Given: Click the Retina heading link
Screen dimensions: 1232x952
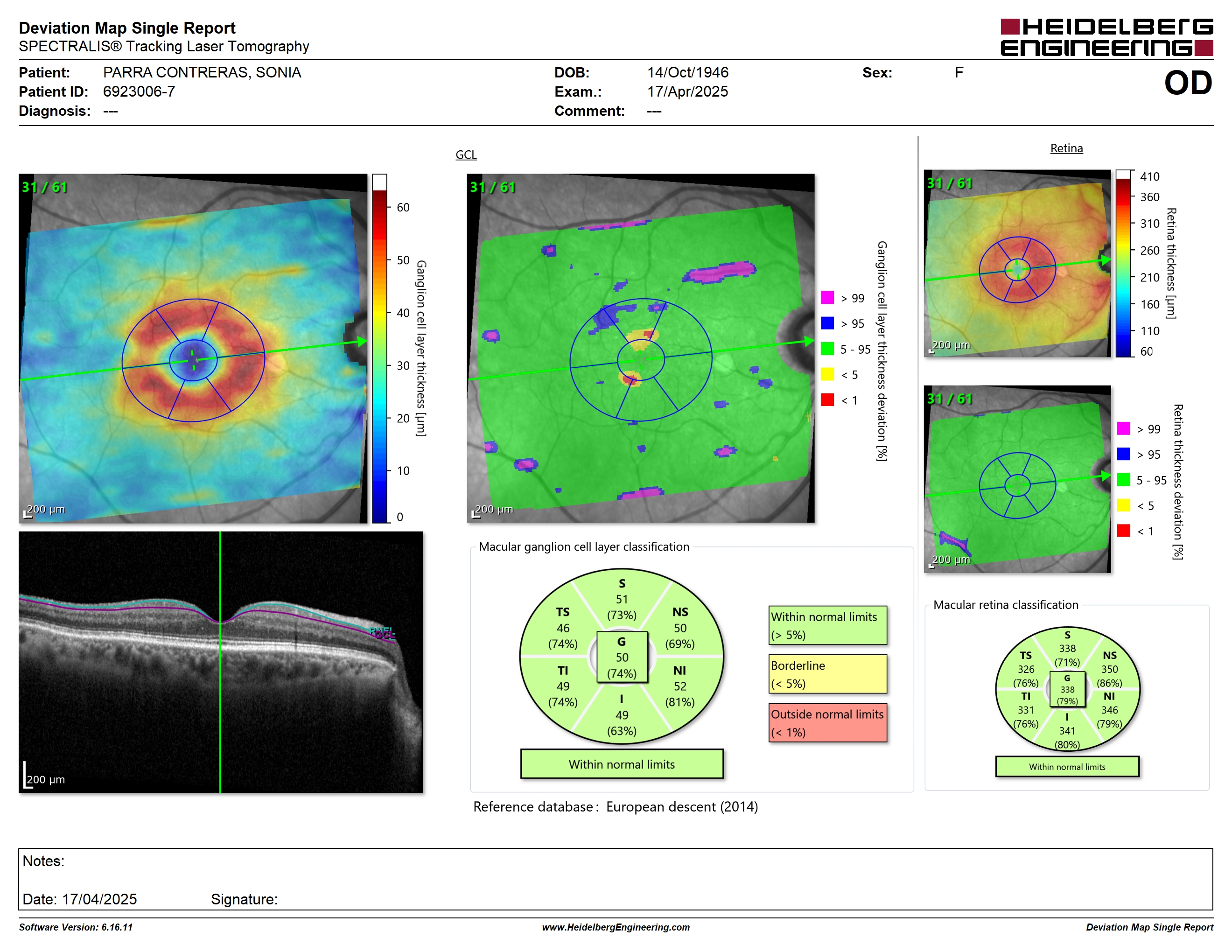Looking at the screenshot, I should click(x=1066, y=148).
